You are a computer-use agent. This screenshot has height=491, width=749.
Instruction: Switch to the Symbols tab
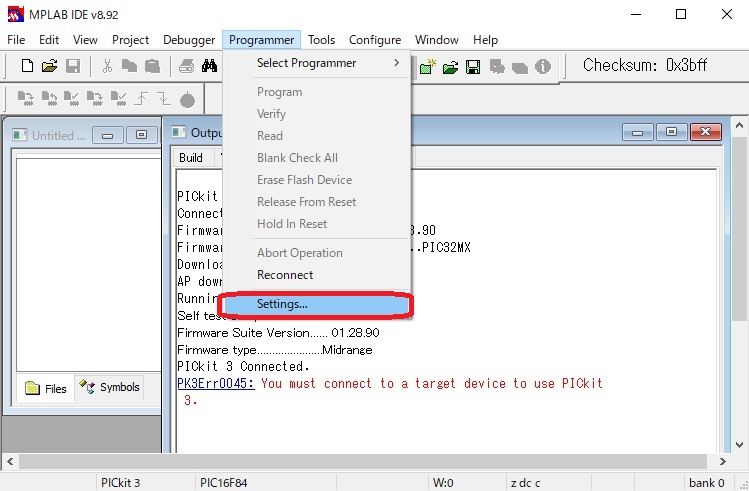tap(109, 387)
